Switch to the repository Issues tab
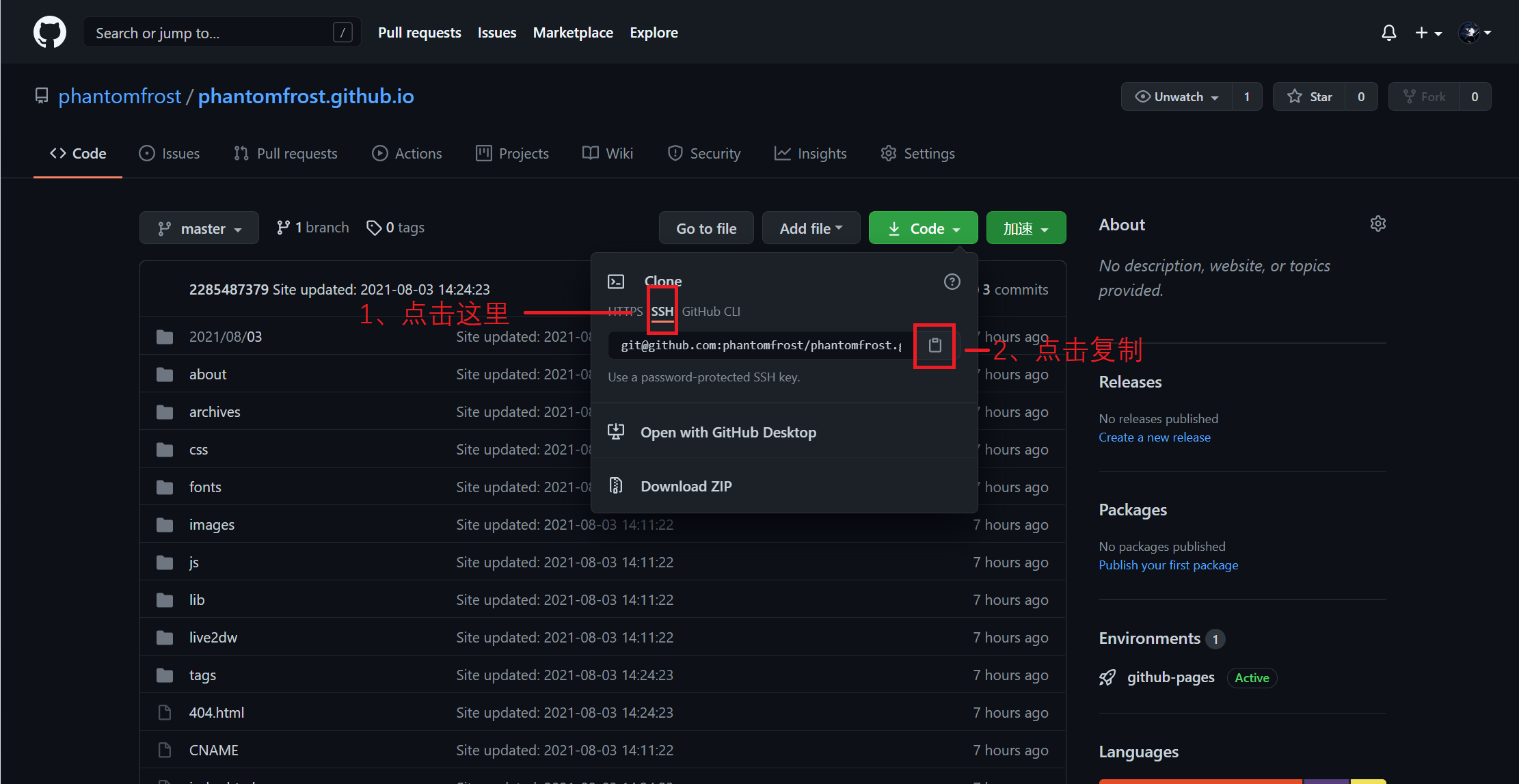Viewport: 1519px width, 784px height. [170, 153]
